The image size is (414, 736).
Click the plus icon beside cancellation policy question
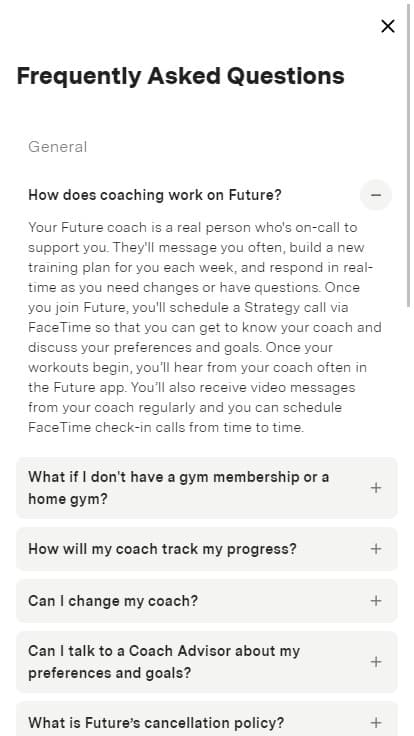pyautogui.click(x=376, y=723)
